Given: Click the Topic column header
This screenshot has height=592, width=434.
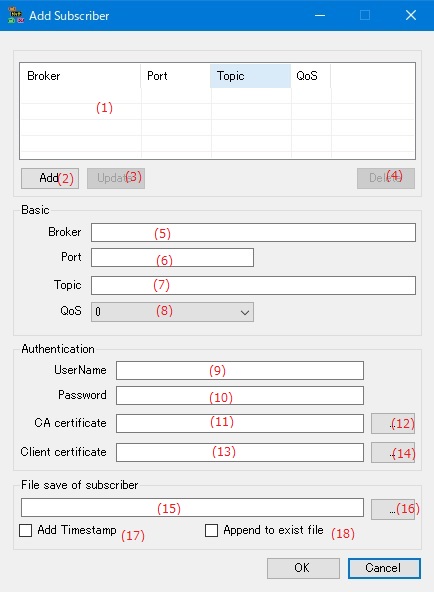Looking at the screenshot, I should tap(250, 76).
